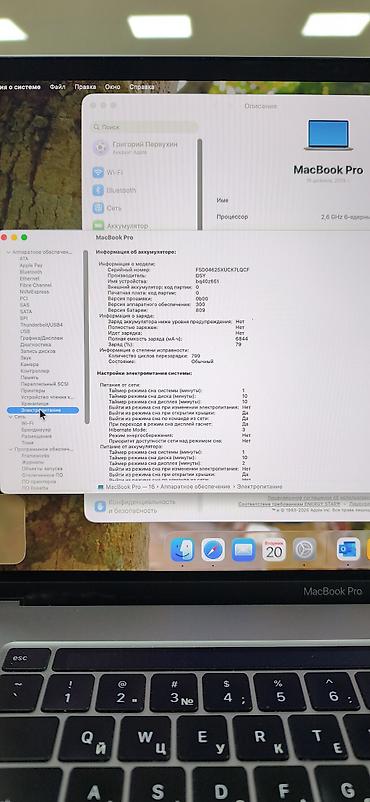The image size is (370, 802).
Task: Open Calendar showing date 20 in Dock
Action: pos(274,550)
